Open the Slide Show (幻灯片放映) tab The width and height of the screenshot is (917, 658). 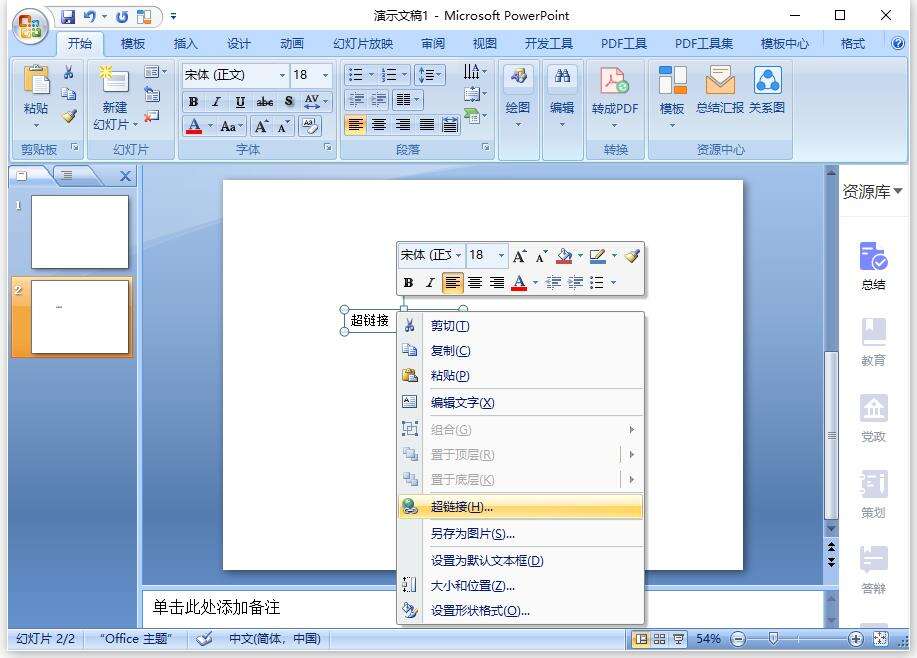(x=363, y=44)
